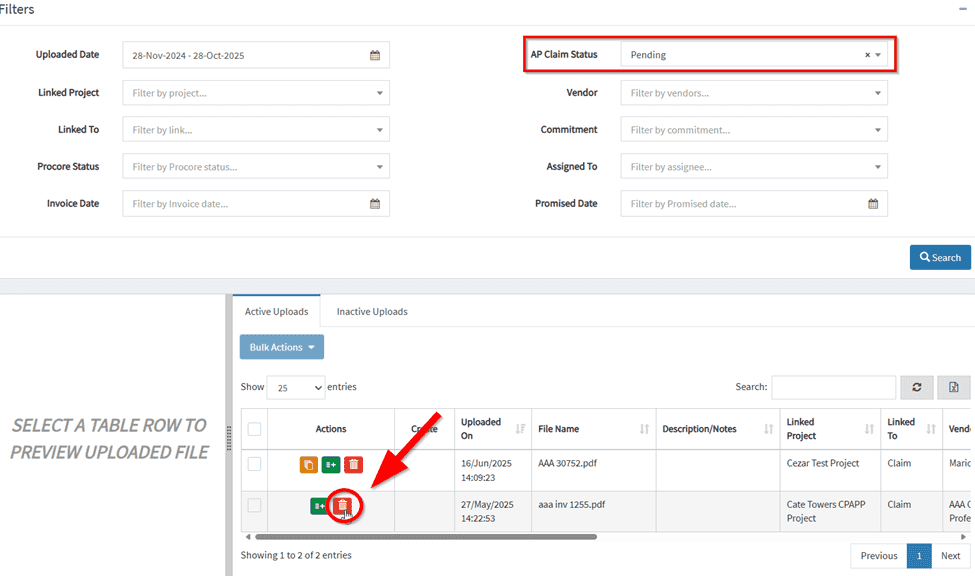Refresh the uploads table
The height and width of the screenshot is (576, 975).
pyautogui.click(x=917, y=387)
